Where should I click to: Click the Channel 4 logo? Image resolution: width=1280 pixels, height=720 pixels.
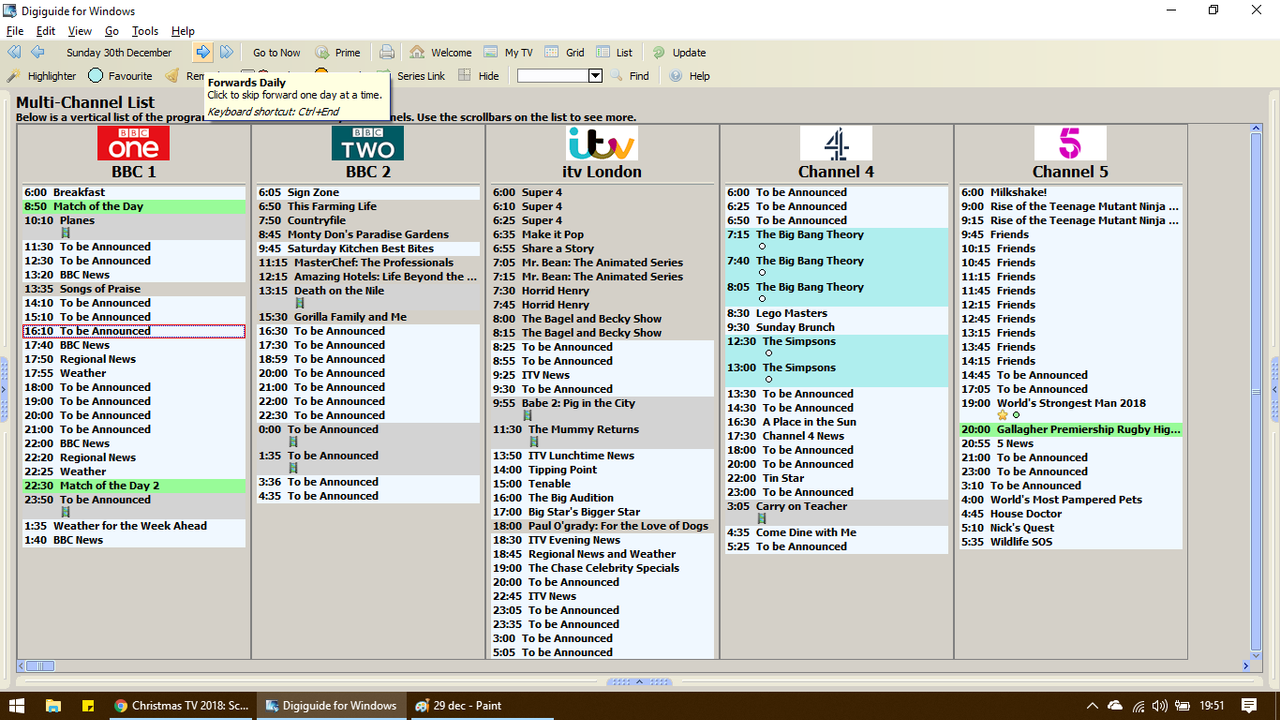(x=836, y=143)
